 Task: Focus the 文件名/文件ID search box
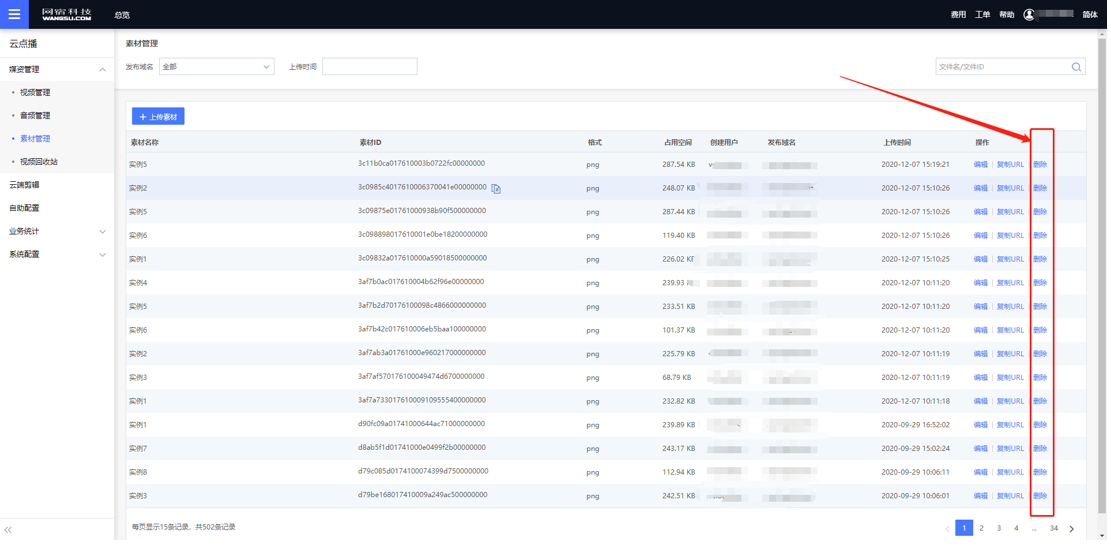coord(1003,67)
